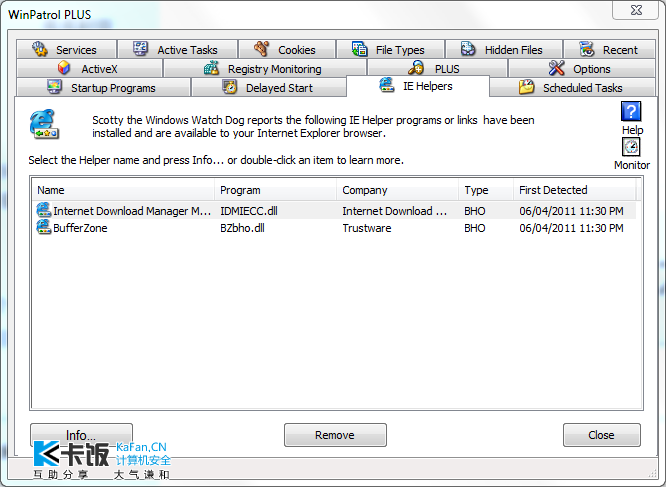Sort list by Type column header

(486, 190)
